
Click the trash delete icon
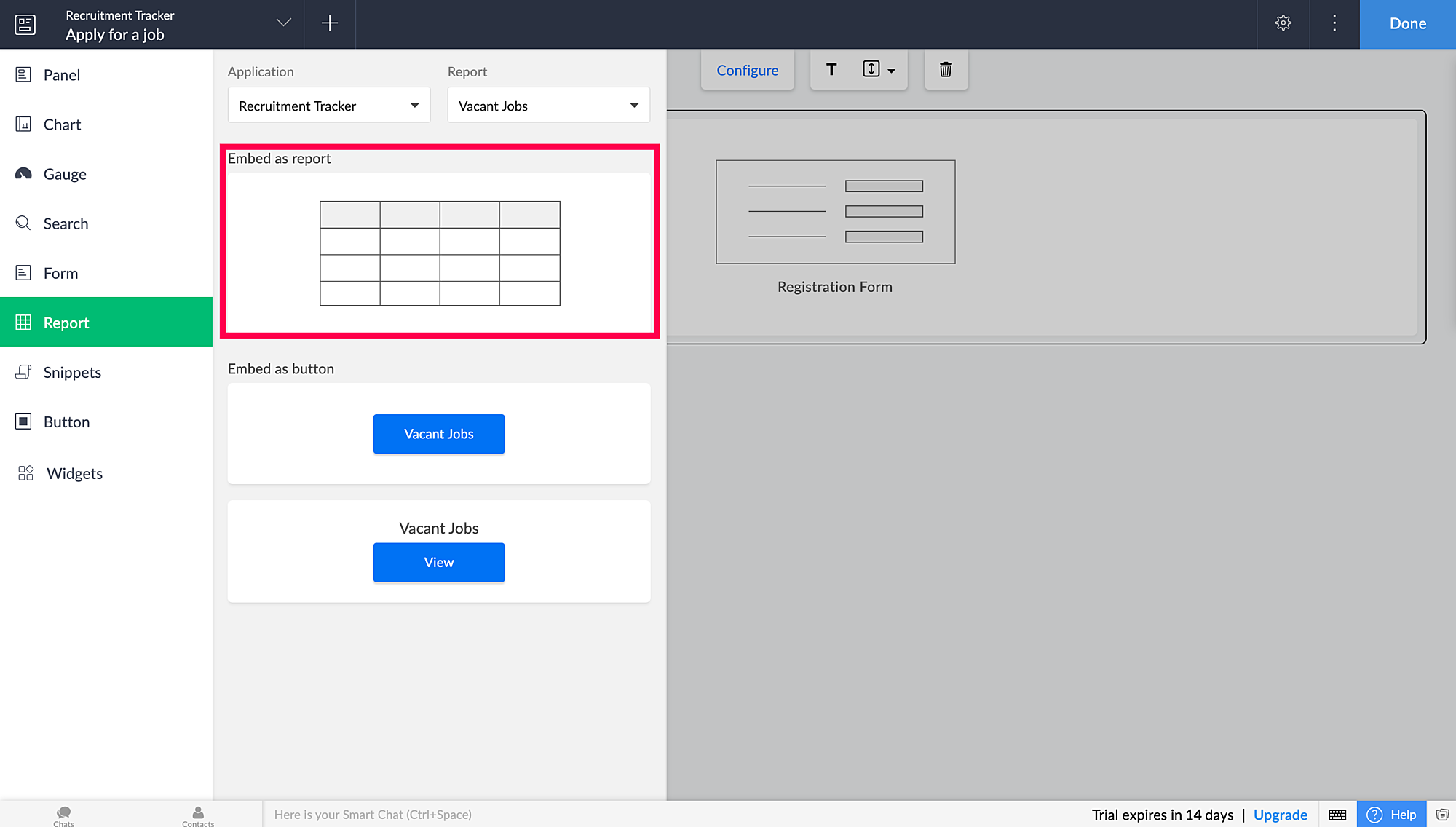click(x=946, y=70)
